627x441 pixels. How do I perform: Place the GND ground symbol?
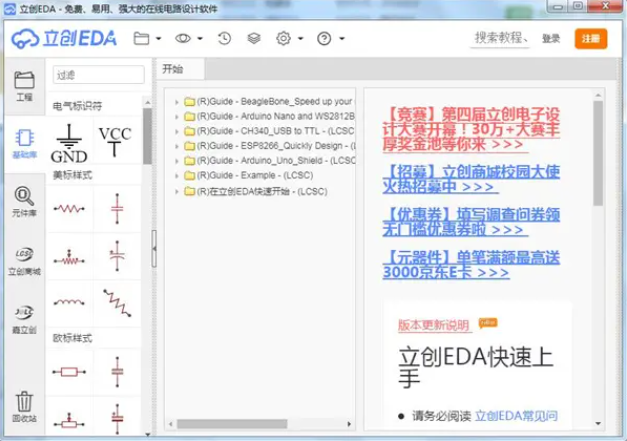(x=69, y=143)
